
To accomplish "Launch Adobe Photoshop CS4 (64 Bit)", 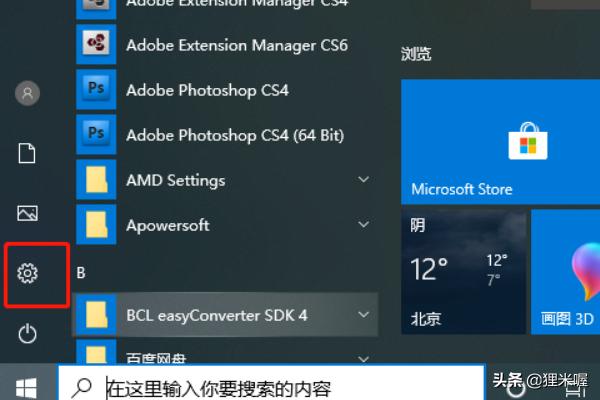I will (234, 135).
